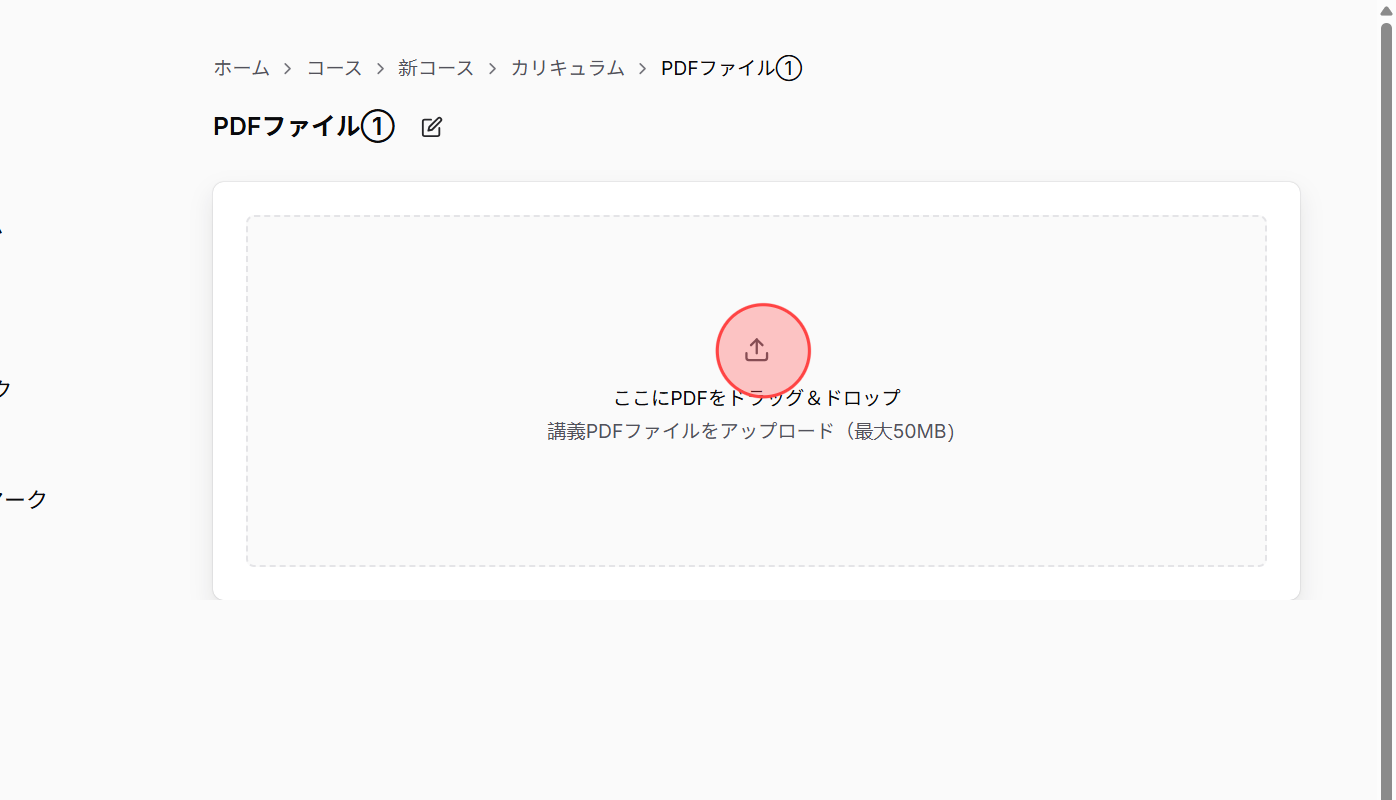The image size is (1396, 800).
Task: Open the 新コース breadcrumb entry
Action: [x=436, y=68]
